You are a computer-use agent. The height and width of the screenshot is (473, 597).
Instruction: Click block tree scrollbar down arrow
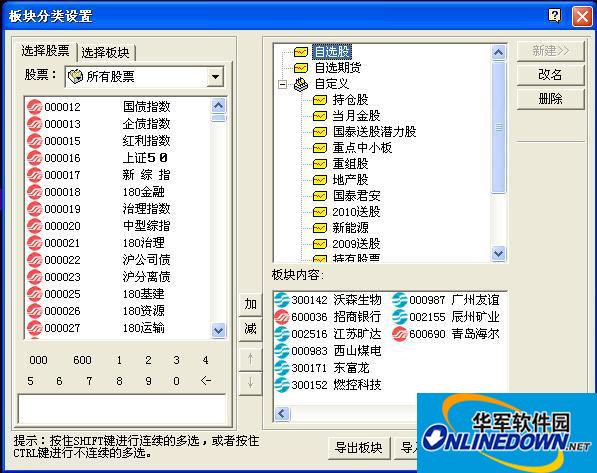click(498, 253)
